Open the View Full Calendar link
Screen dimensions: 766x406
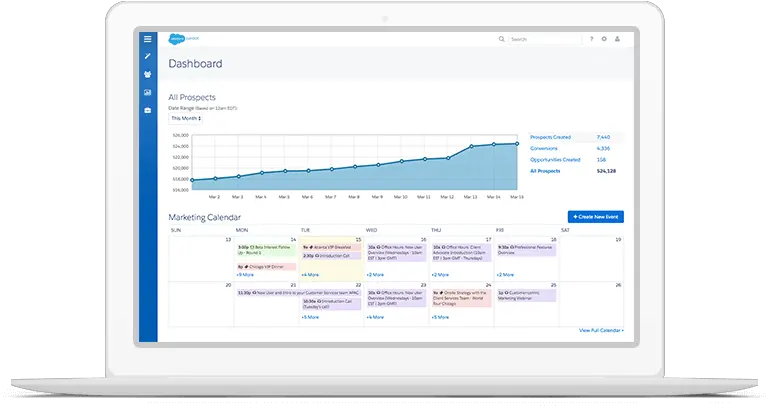coord(600,329)
